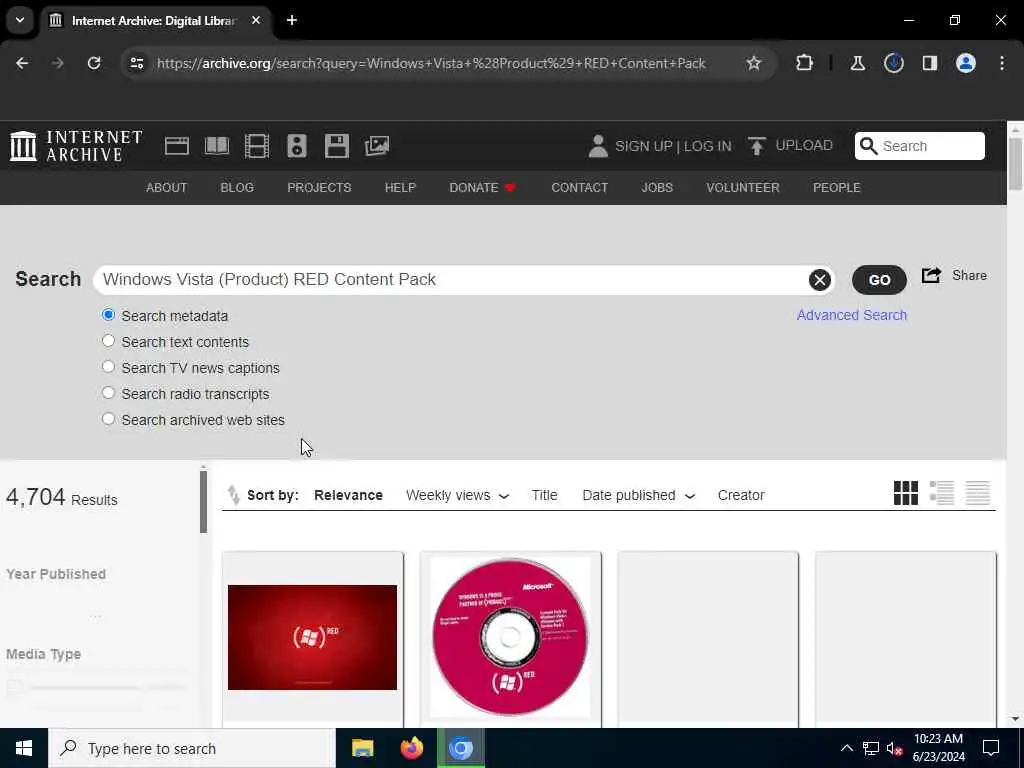
Task: Sort results by Title
Action: tap(545, 495)
